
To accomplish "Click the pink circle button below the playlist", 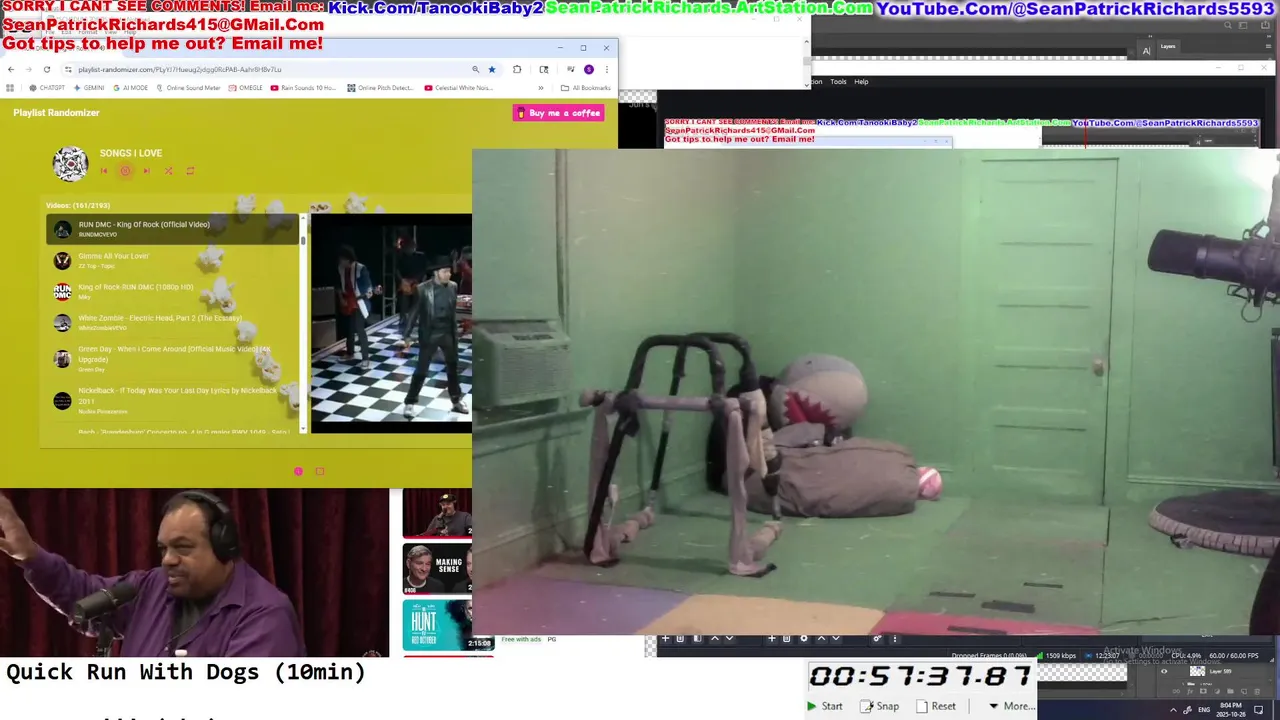I will click(x=298, y=471).
